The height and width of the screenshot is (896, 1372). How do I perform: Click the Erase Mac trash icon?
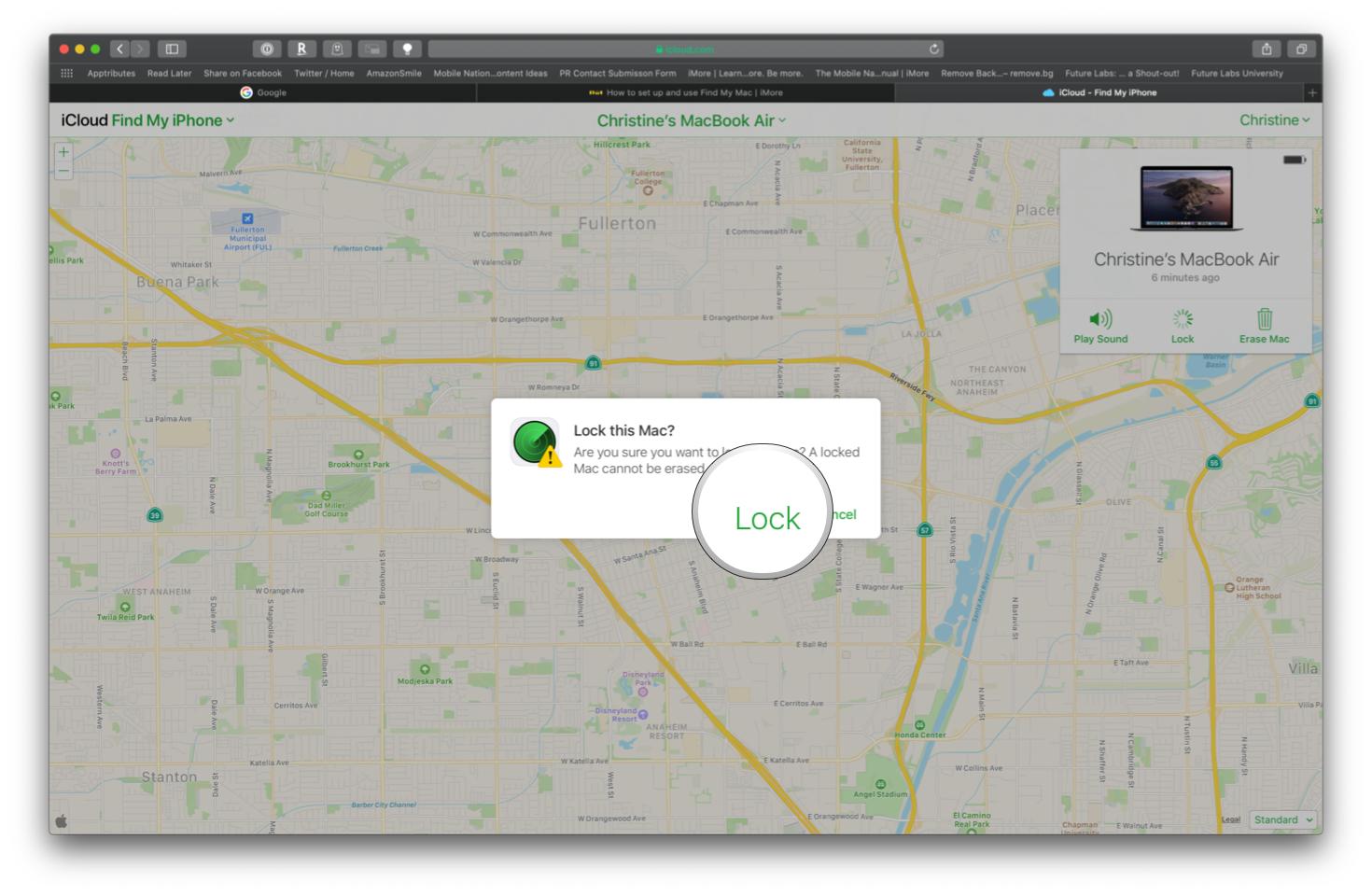1265,319
